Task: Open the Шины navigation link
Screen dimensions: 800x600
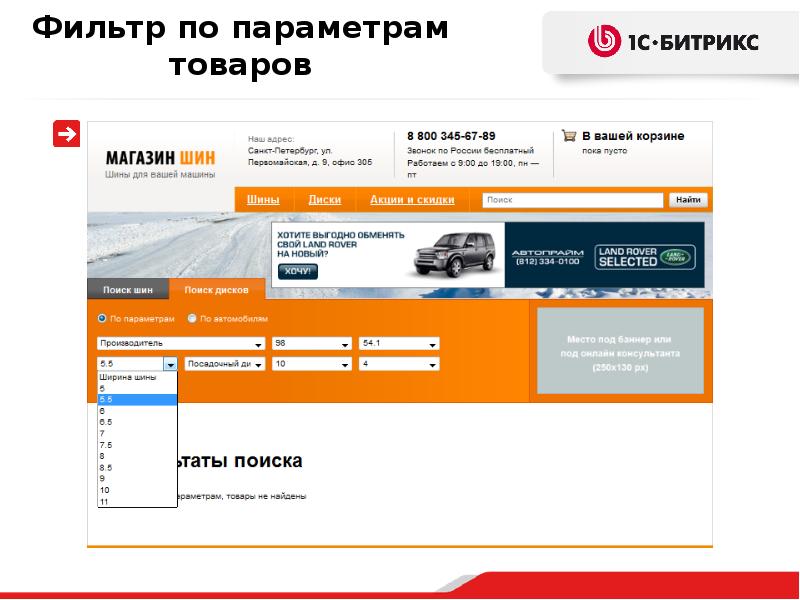Action: click(263, 199)
